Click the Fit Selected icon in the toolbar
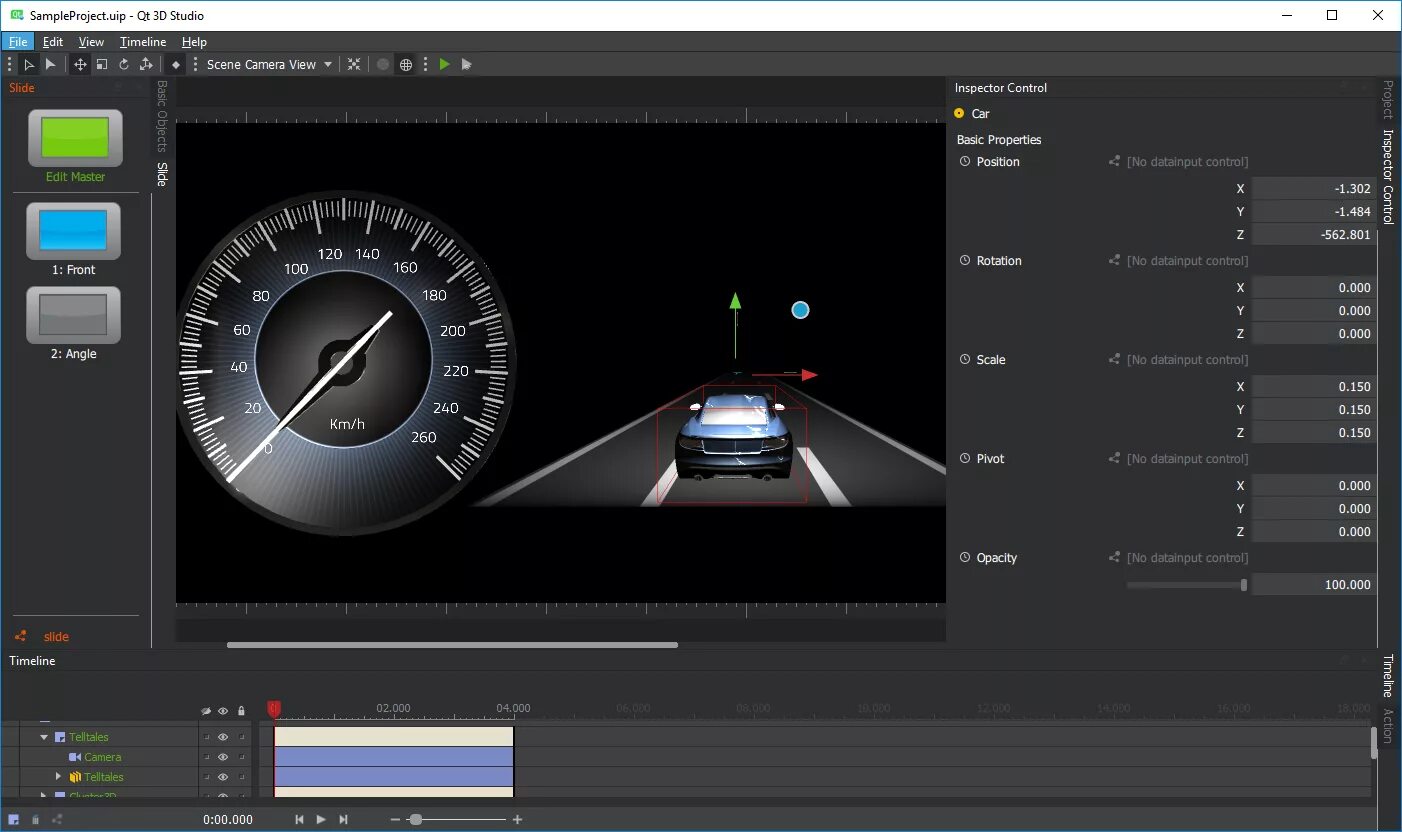1402x832 pixels. (354, 64)
